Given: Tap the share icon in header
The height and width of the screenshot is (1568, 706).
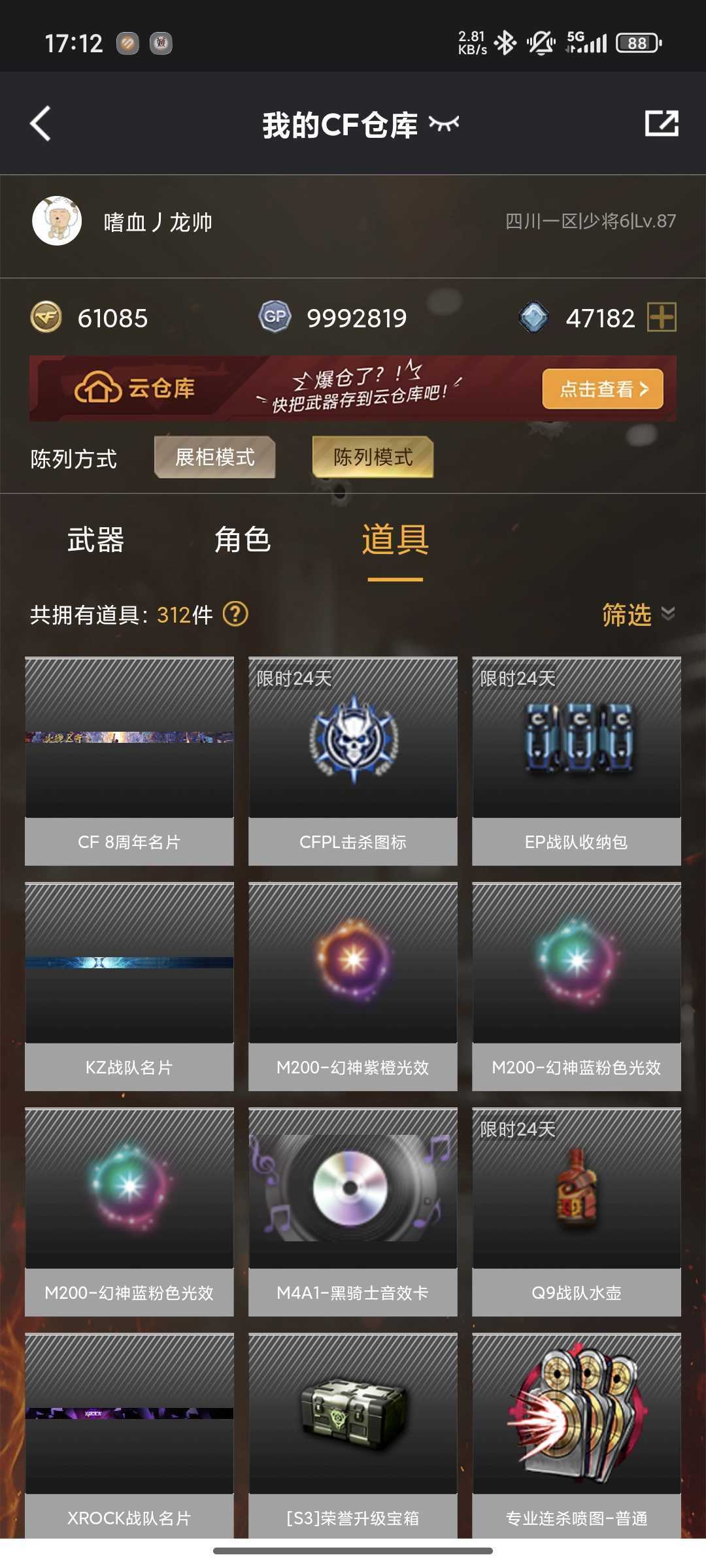Looking at the screenshot, I should 662,123.
